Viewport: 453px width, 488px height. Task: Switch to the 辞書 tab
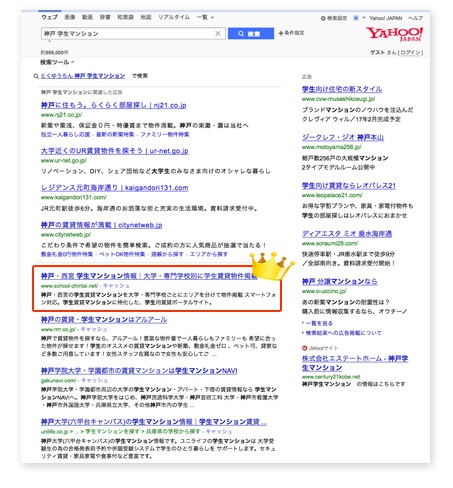tap(105, 17)
